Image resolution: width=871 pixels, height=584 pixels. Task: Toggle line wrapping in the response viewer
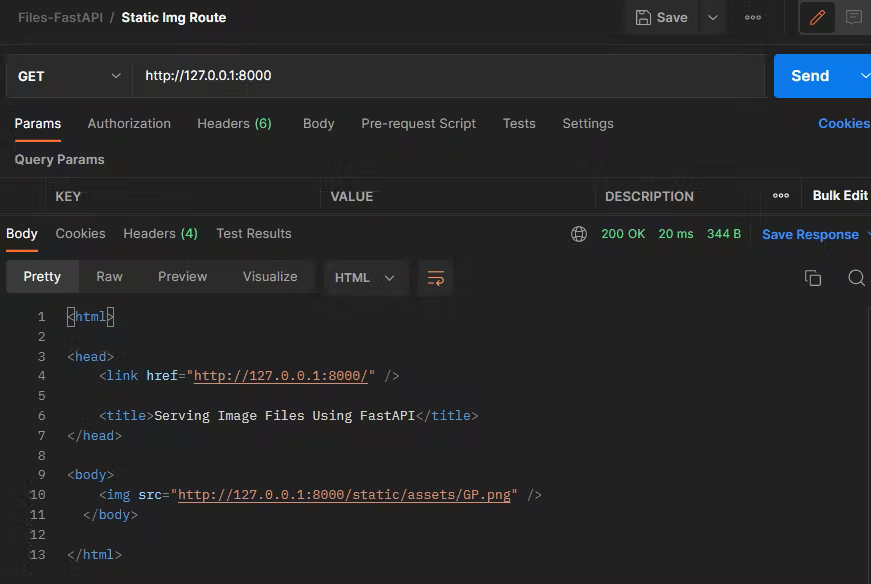(x=434, y=277)
